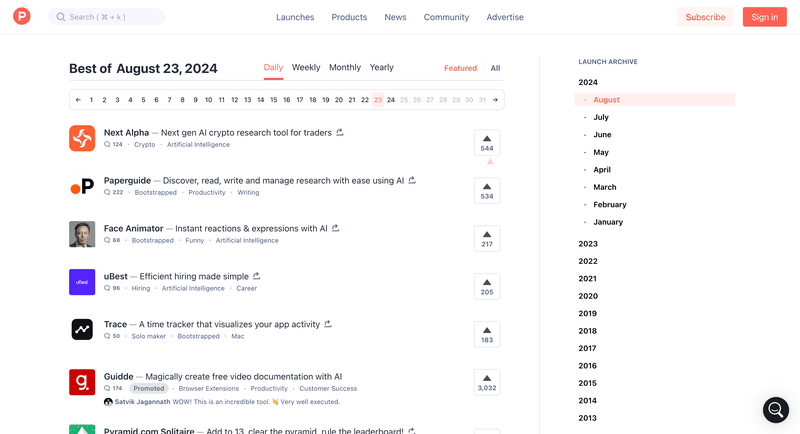Image resolution: width=800 pixels, height=434 pixels.
Task: Open July in the launch archive
Action: [x=601, y=117]
